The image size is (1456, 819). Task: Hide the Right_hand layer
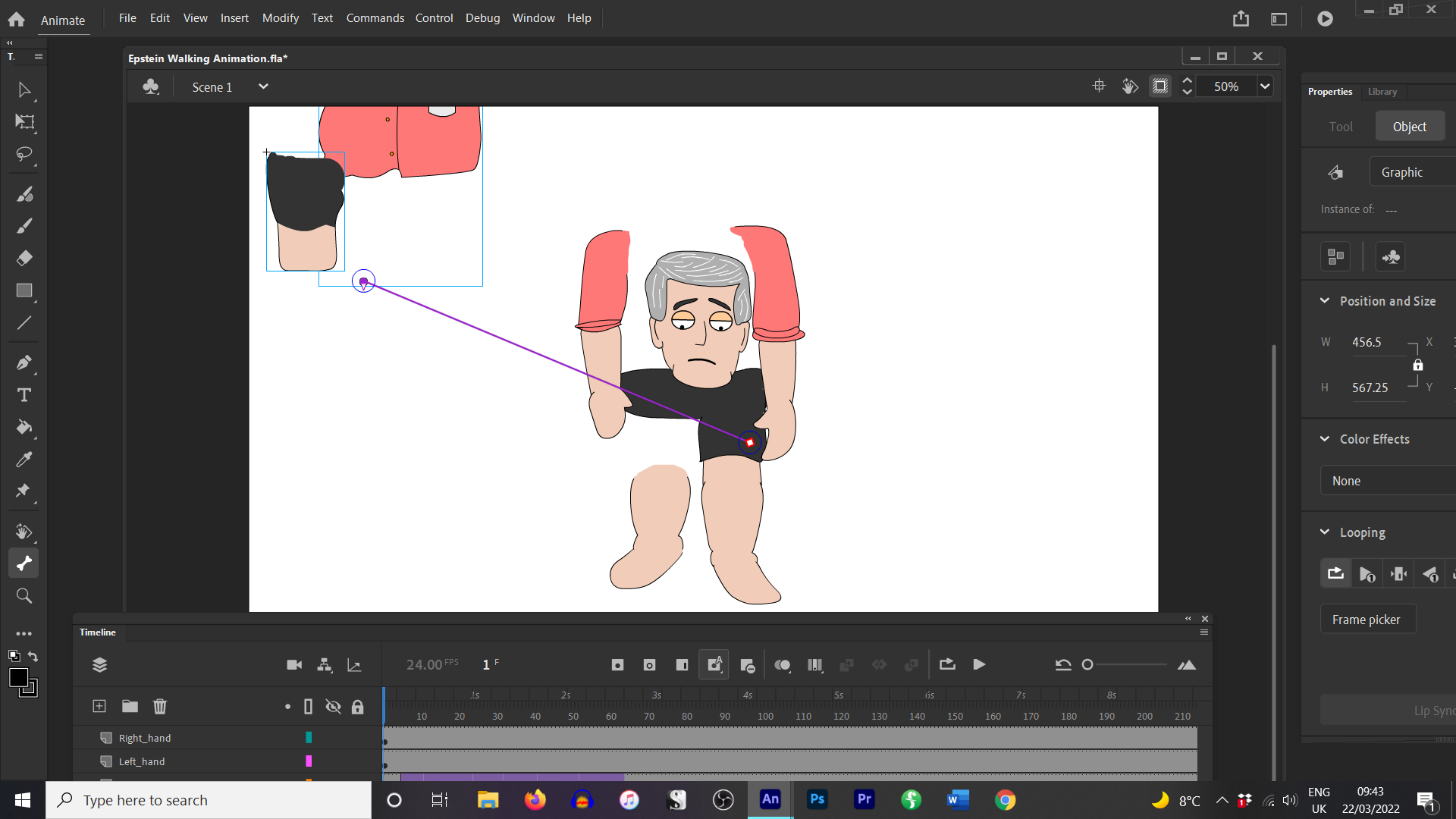coord(333,737)
